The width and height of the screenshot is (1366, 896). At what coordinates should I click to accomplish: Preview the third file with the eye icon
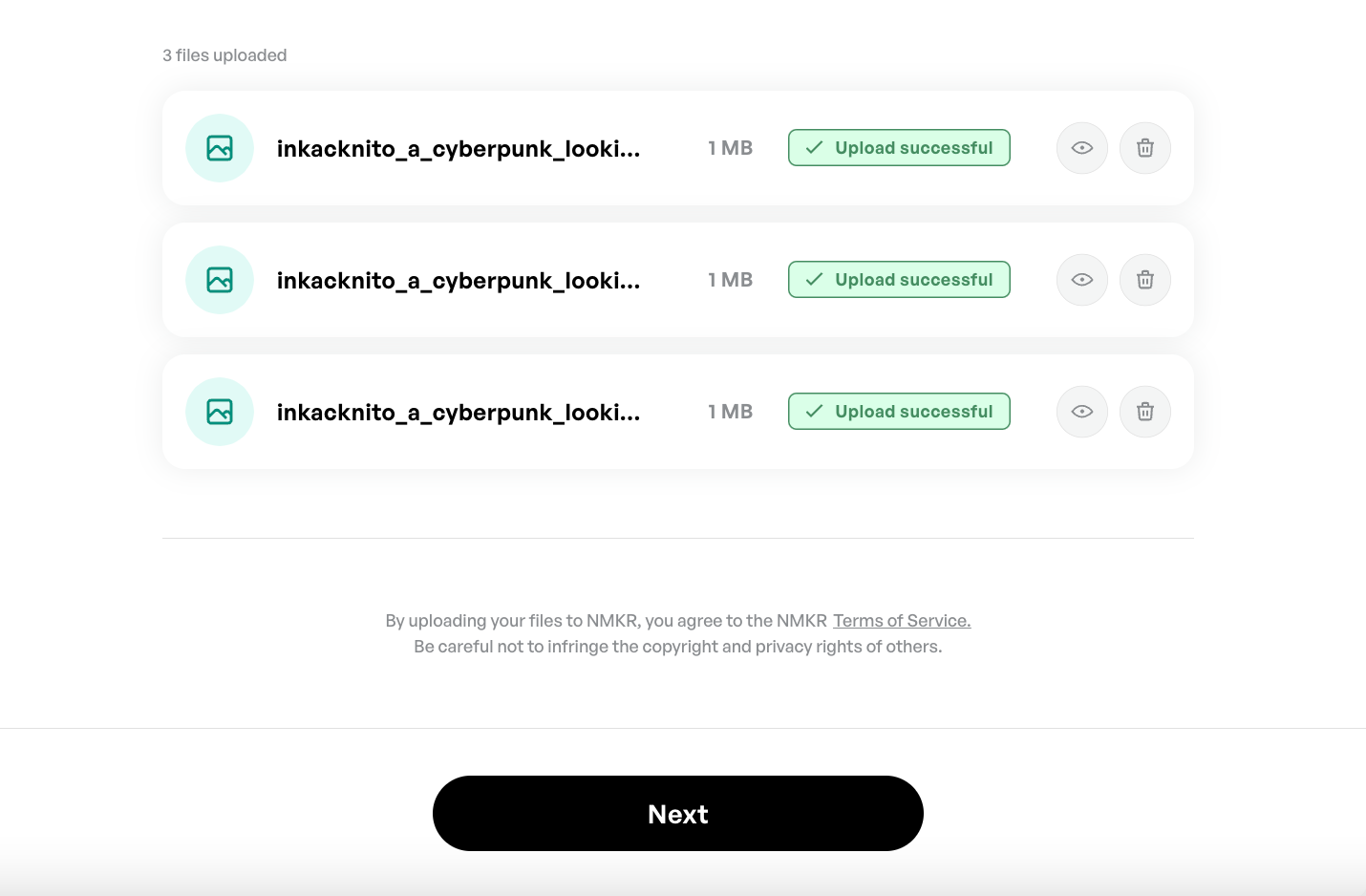tap(1081, 412)
